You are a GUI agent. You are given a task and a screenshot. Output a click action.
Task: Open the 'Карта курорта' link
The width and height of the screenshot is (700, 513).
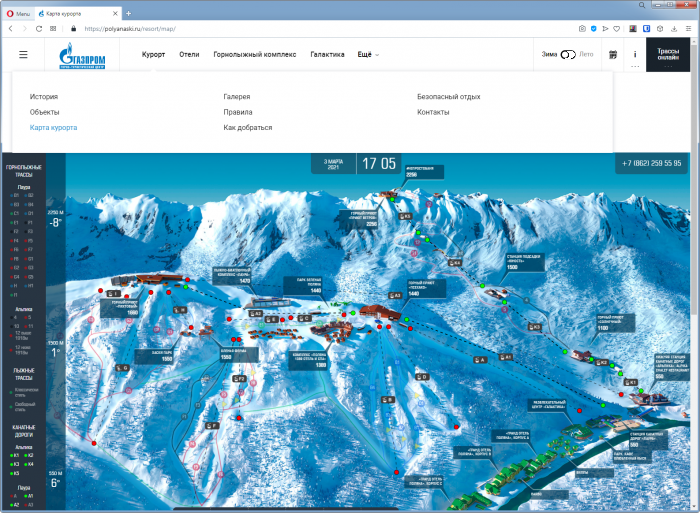[53, 127]
